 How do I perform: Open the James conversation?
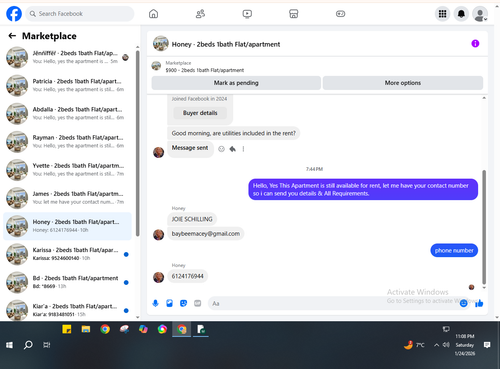click(x=68, y=198)
